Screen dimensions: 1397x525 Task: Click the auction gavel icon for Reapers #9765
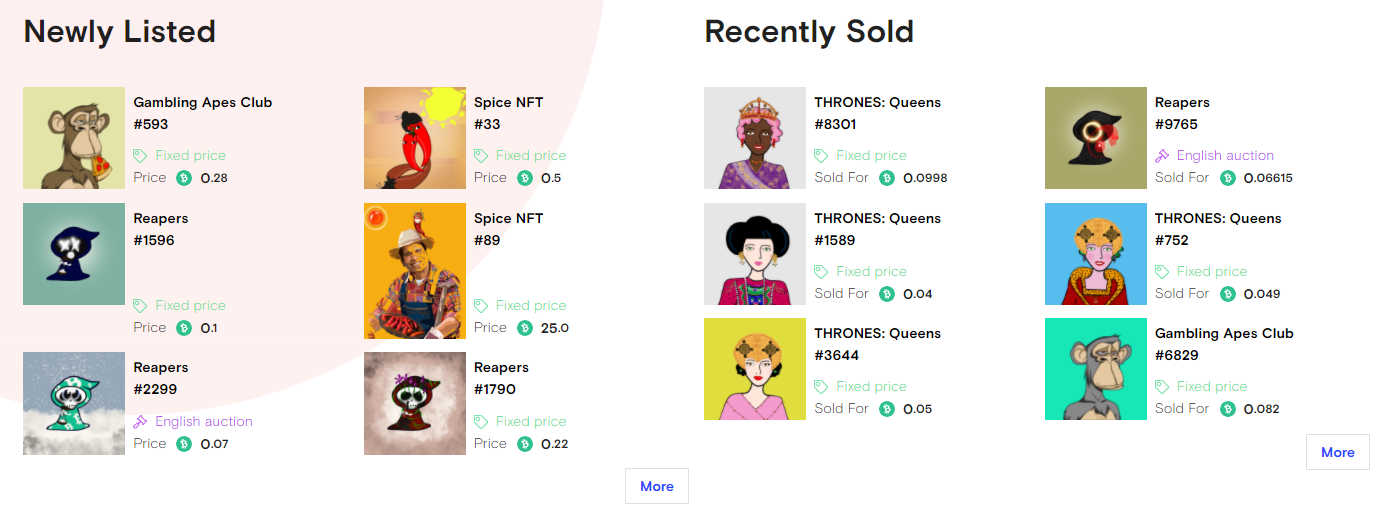tap(1162, 156)
